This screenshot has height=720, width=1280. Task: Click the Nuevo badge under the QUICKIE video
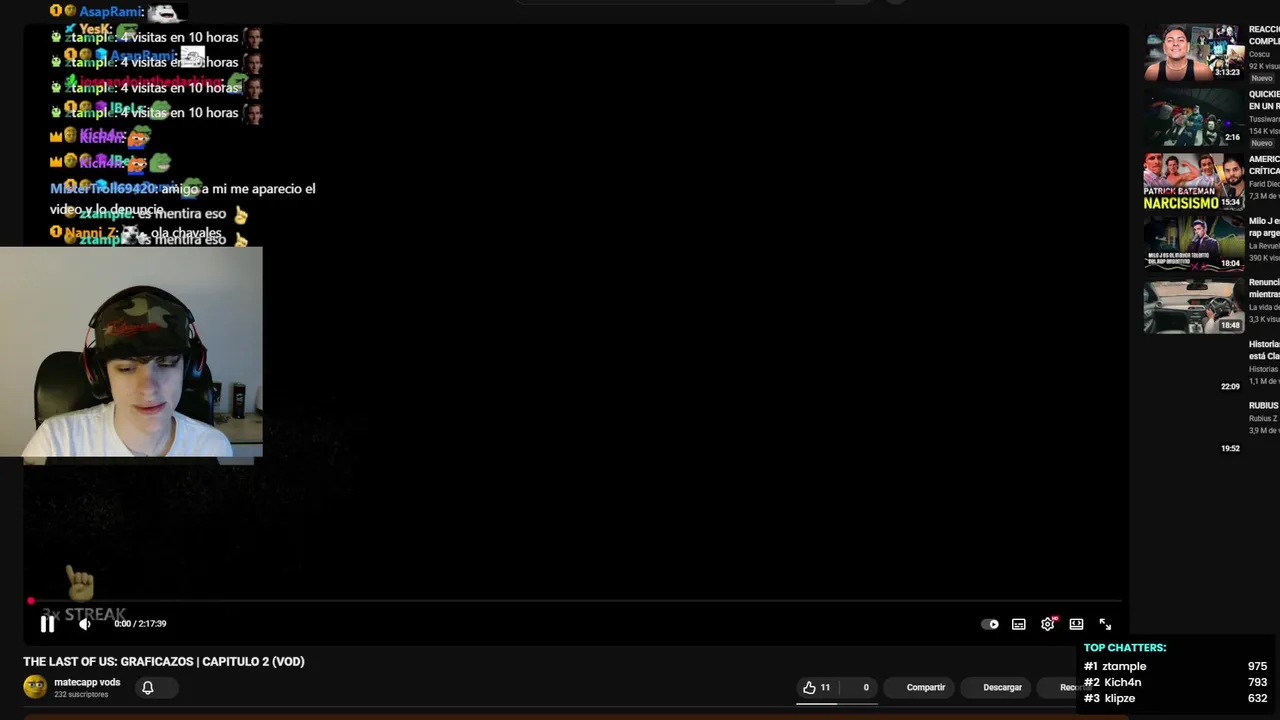[x=1262, y=143]
